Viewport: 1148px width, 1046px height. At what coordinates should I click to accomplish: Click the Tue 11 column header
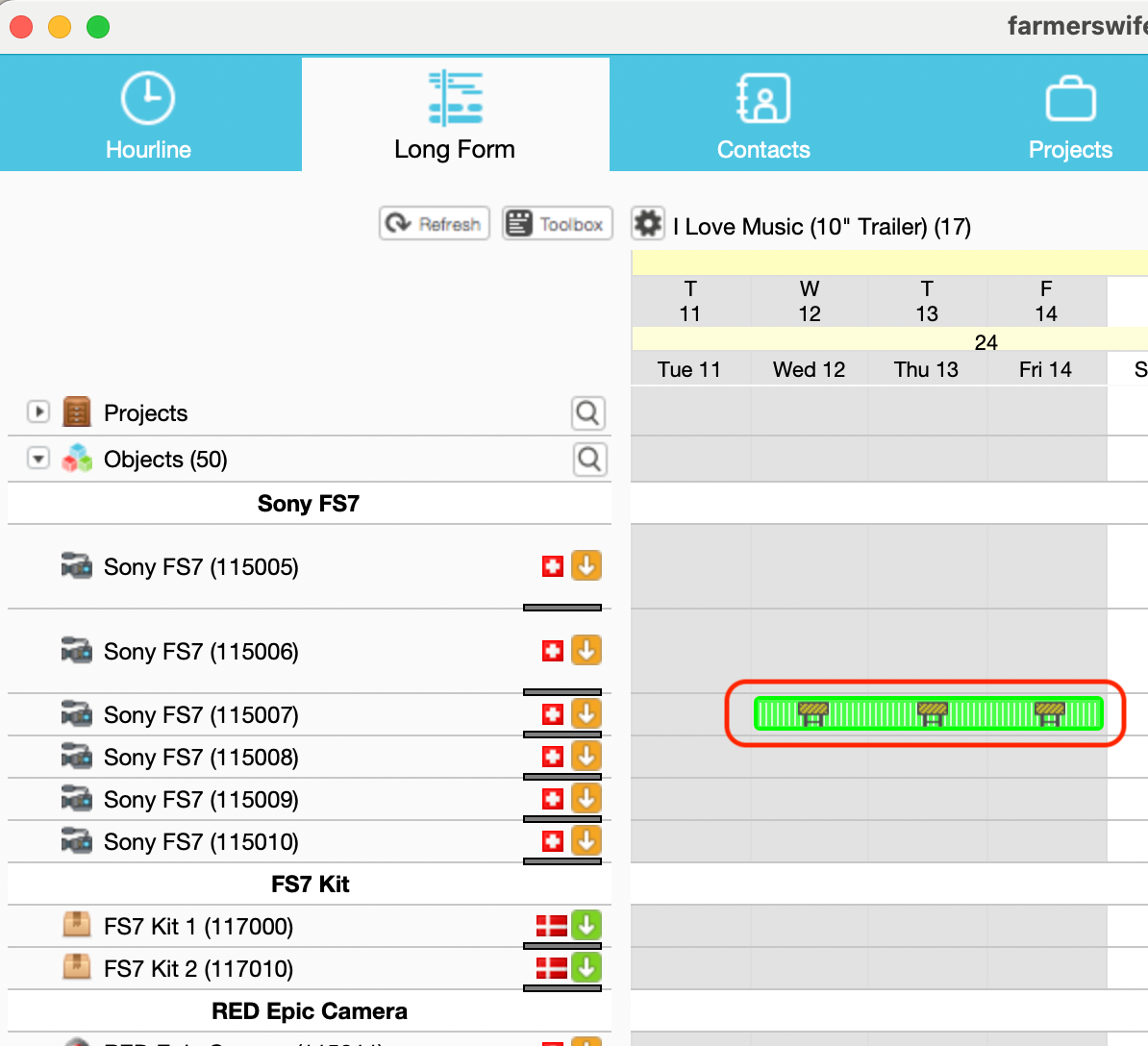pos(689,369)
